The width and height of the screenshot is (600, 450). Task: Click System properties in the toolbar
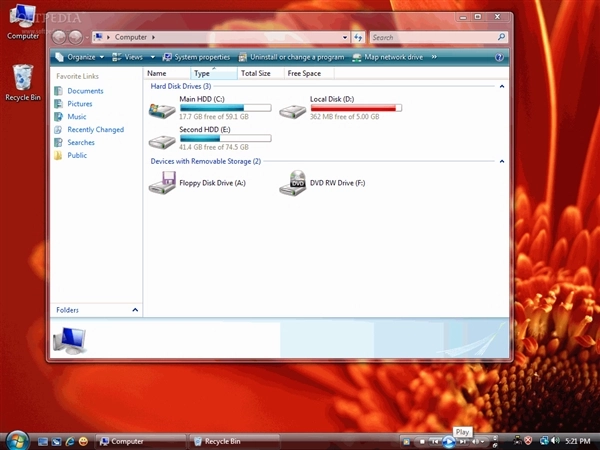(196, 57)
